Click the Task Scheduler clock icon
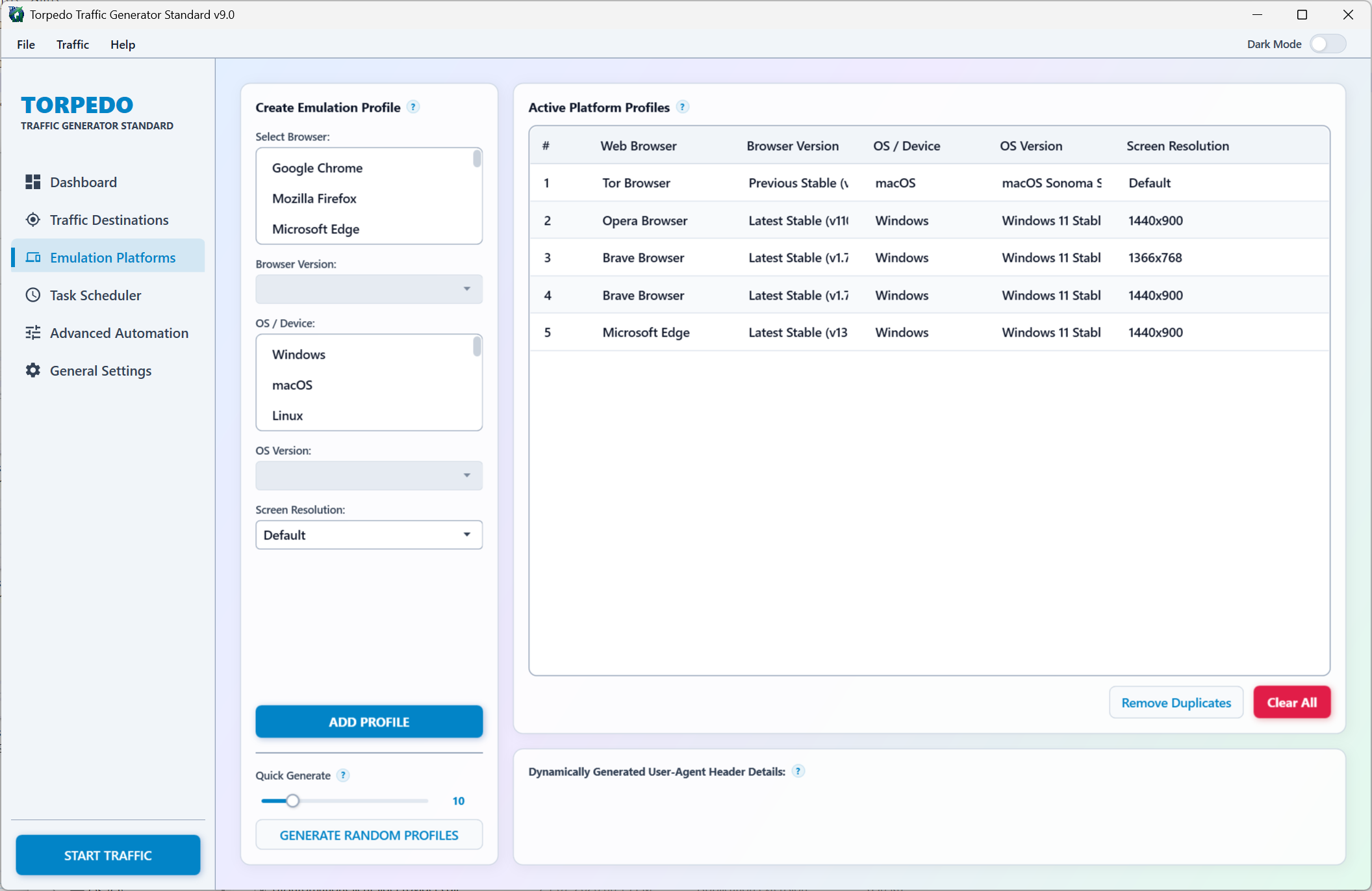1372x891 pixels. pyautogui.click(x=32, y=295)
